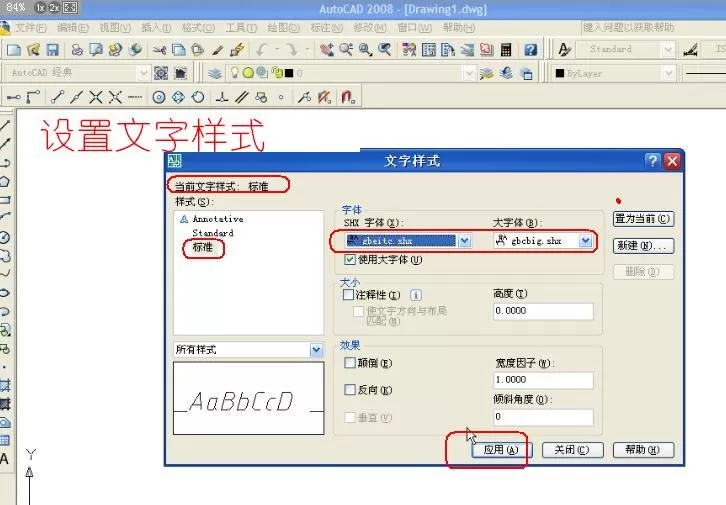This screenshot has height=505, width=726.
Task: Open the Text Style icon in Styles toolbar
Action: 564,49
